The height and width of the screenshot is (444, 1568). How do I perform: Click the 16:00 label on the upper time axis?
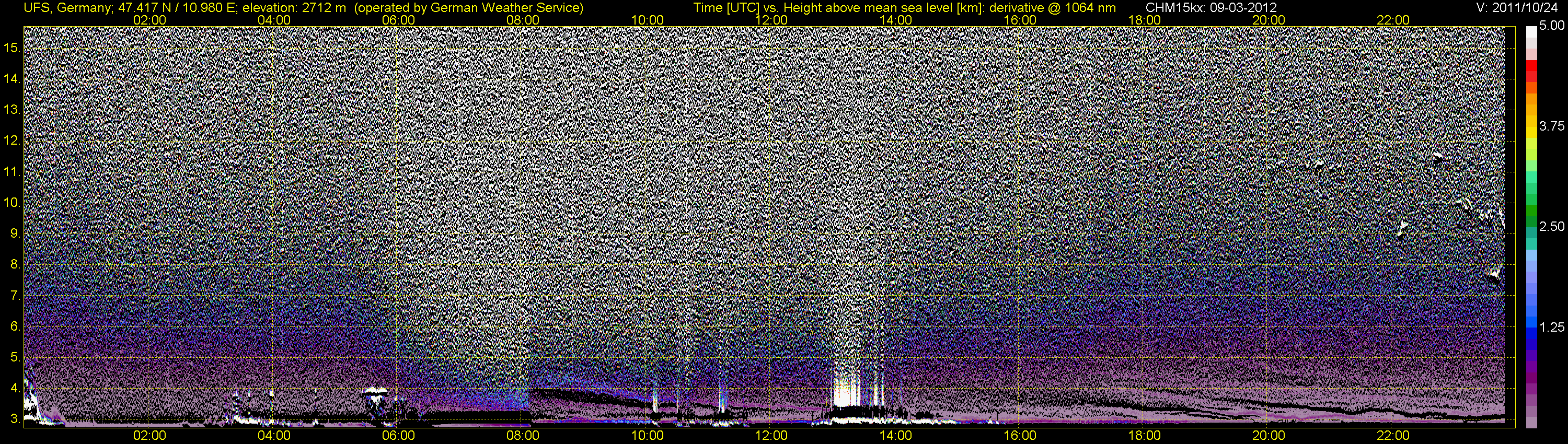coord(1020,20)
